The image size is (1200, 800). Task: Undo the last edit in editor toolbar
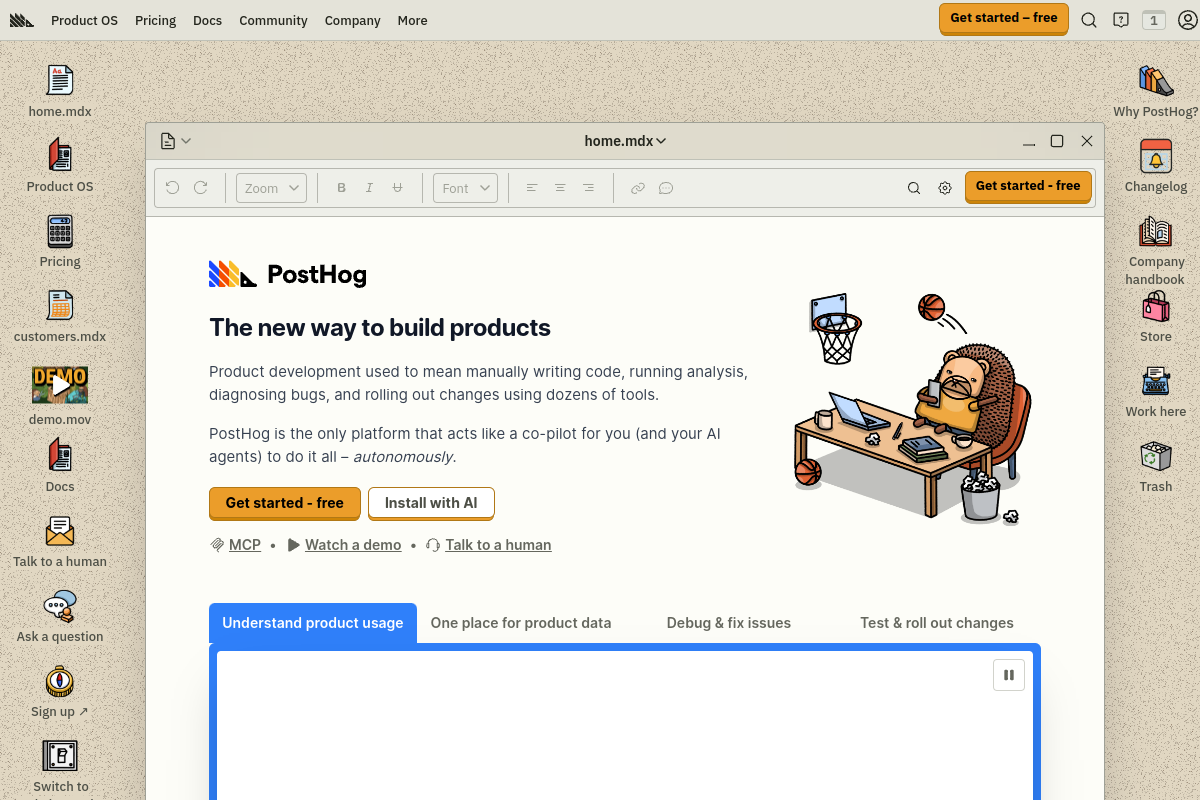(x=172, y=188)
